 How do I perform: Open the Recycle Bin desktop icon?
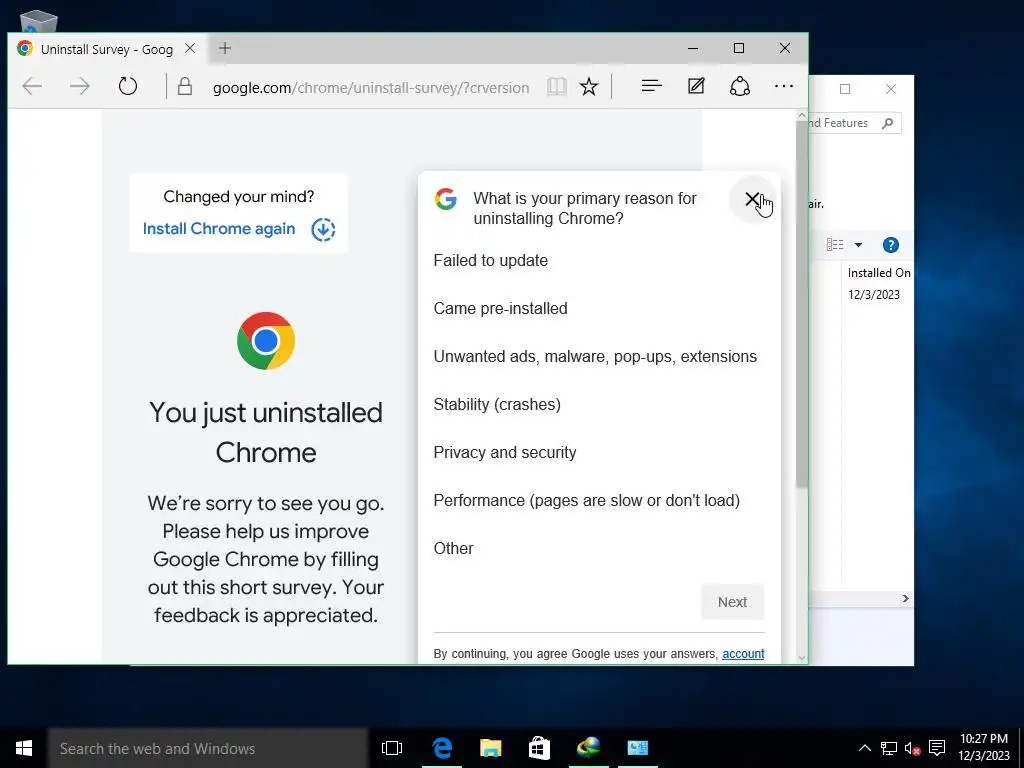pyautogui.click(x=39, y=22)
